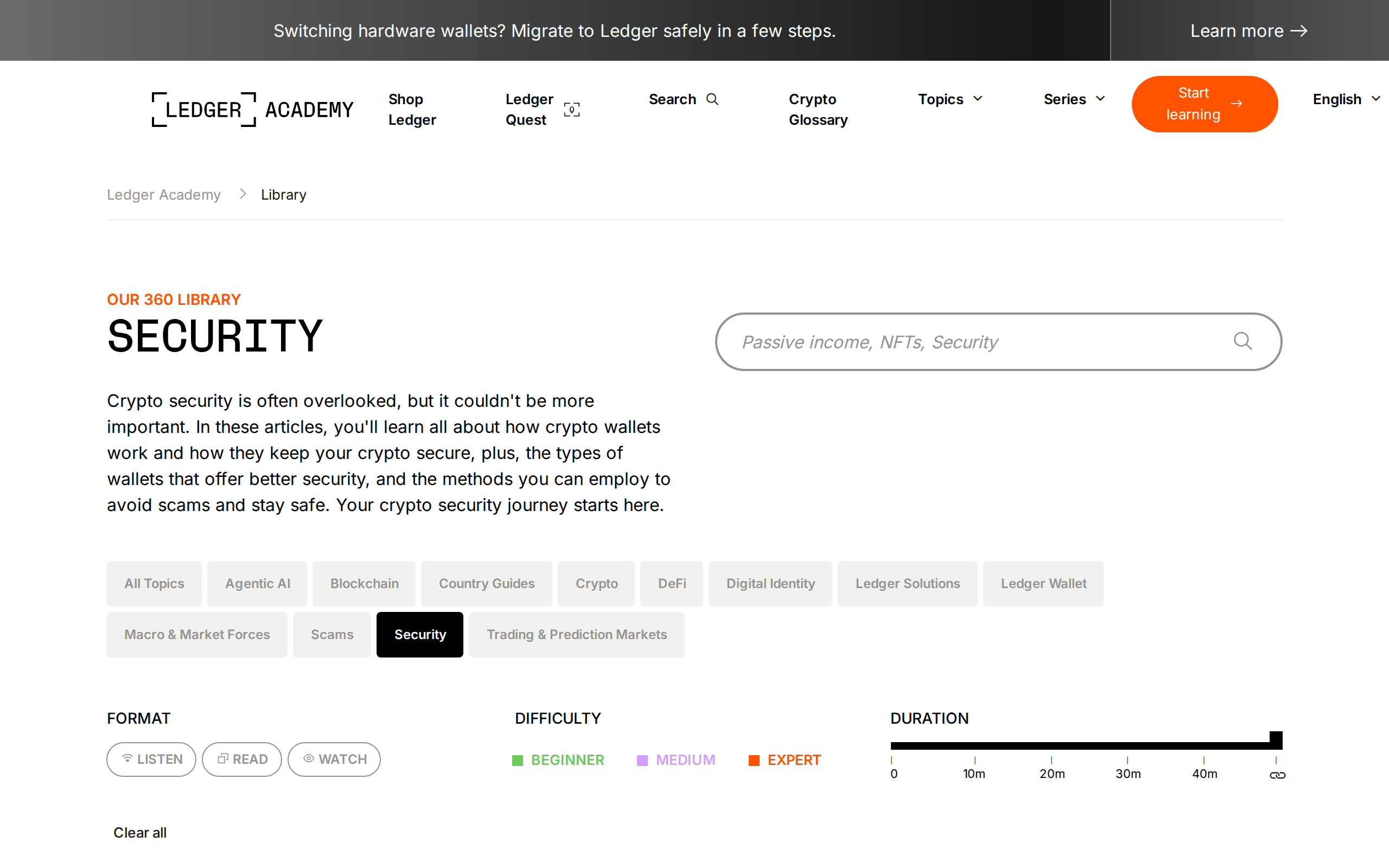Select the Ledger Wallet topic tab

[x=1043, y=583]
